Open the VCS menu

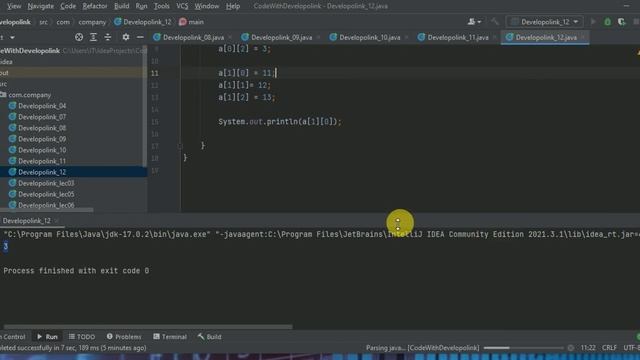[182, 6]
